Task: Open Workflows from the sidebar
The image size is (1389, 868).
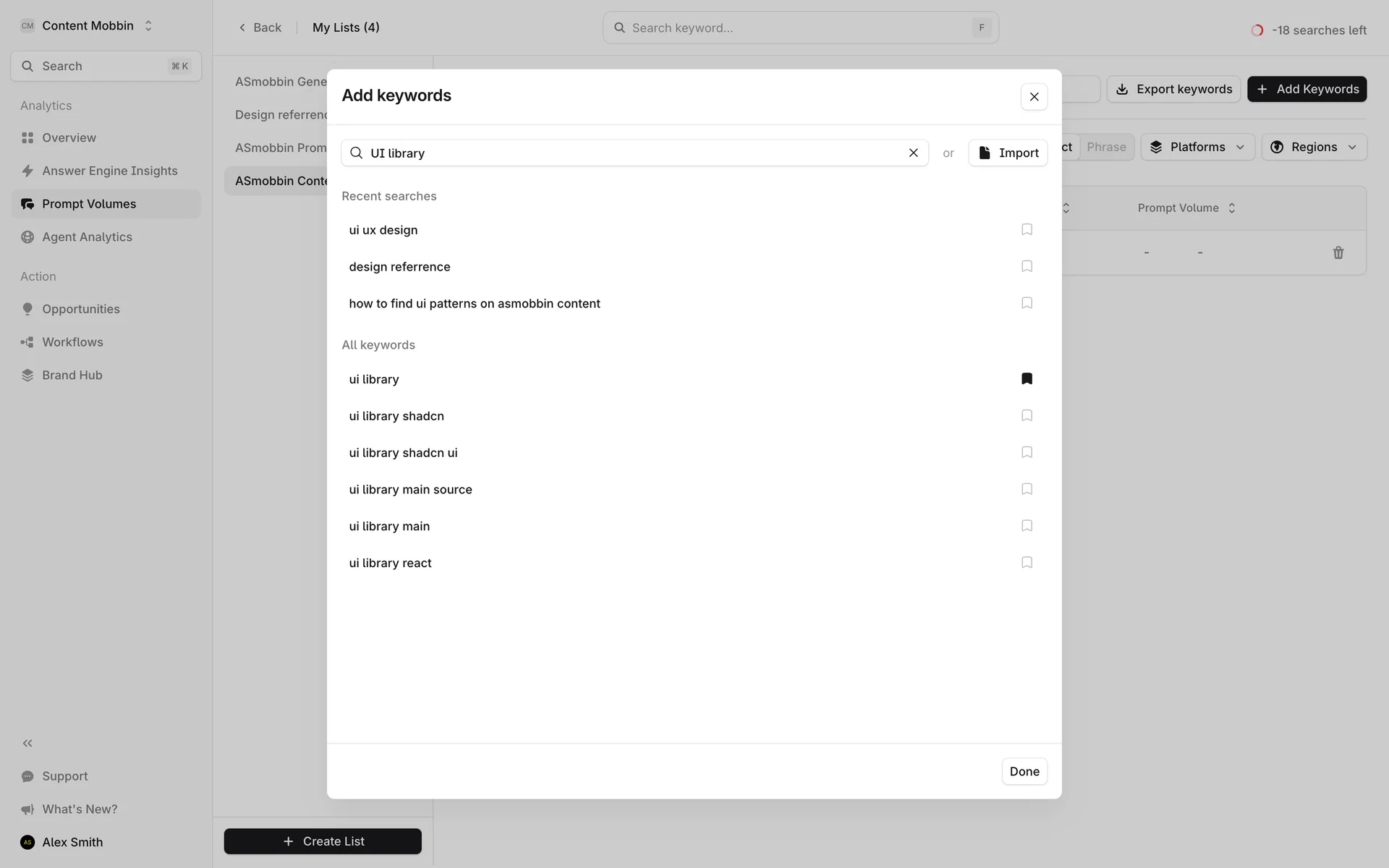Action: [72, 342]
